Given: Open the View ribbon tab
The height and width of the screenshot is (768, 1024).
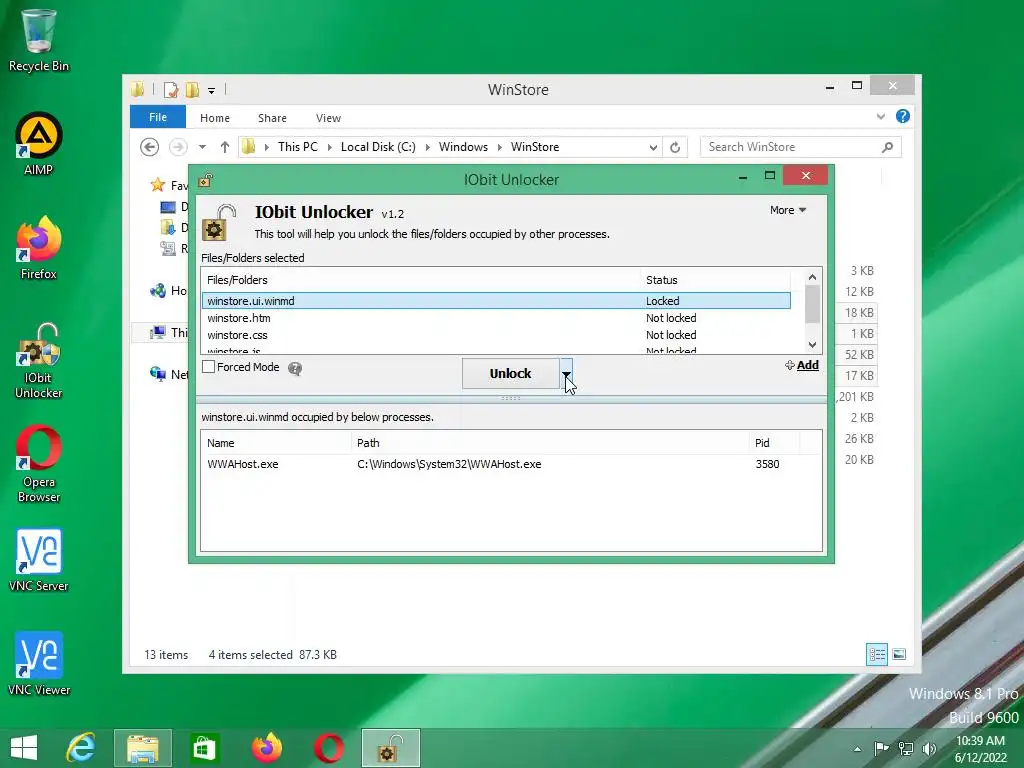Looking at the screenshot, I should coord(328,118).
